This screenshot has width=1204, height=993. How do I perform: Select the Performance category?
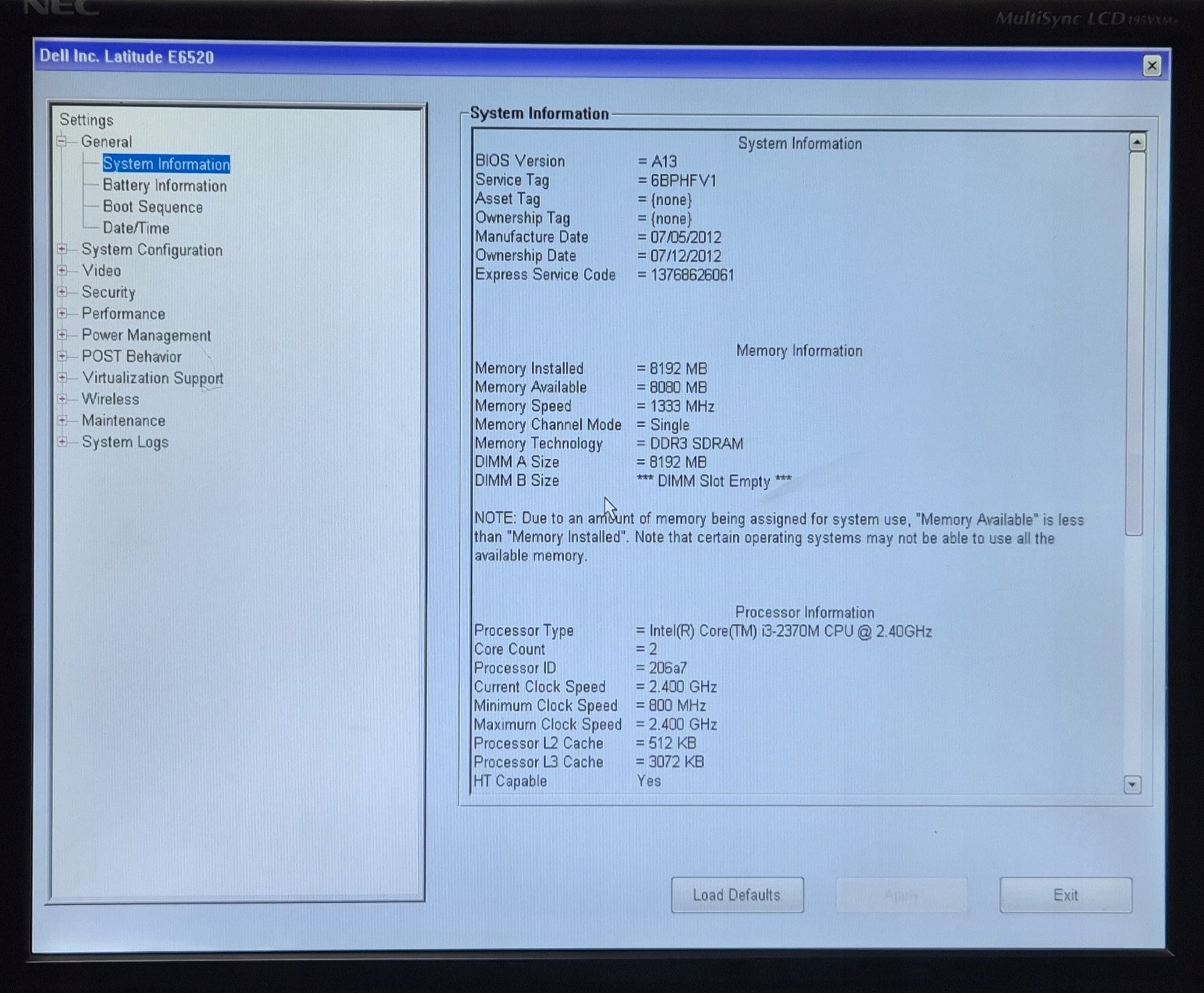(x=123, y=314)
